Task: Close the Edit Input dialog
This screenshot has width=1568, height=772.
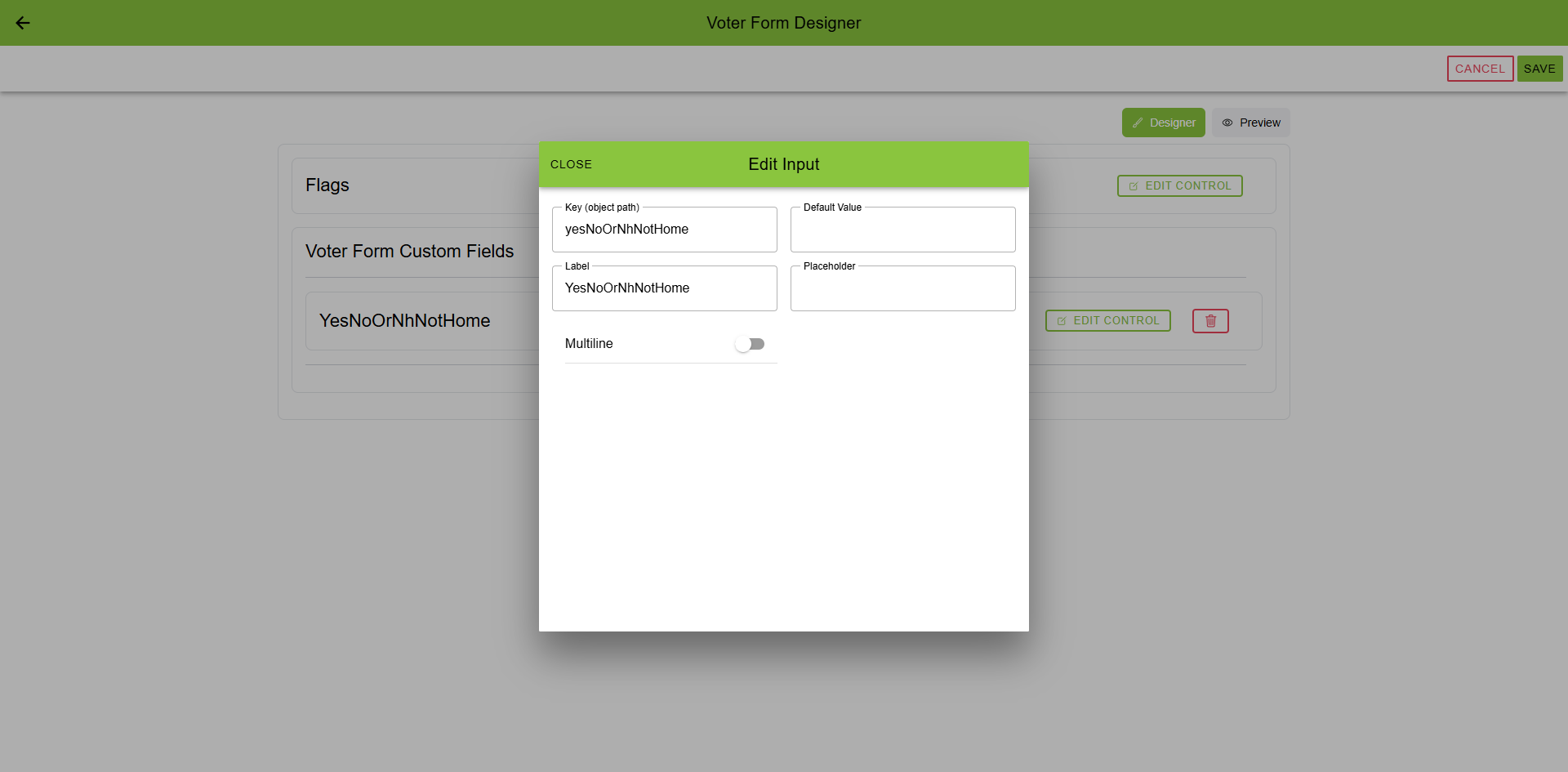Action: (571, 164)
